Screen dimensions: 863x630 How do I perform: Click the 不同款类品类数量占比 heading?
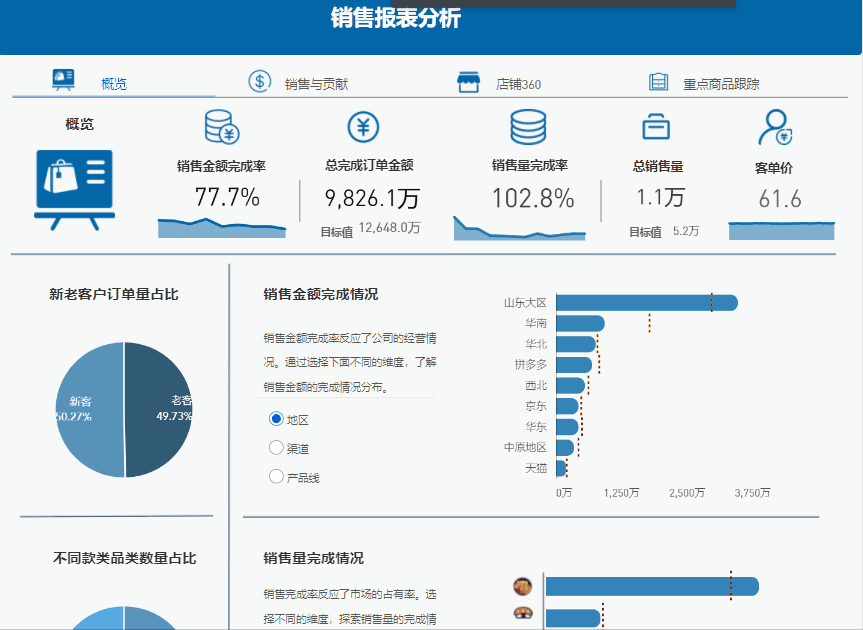coord(125,558)
